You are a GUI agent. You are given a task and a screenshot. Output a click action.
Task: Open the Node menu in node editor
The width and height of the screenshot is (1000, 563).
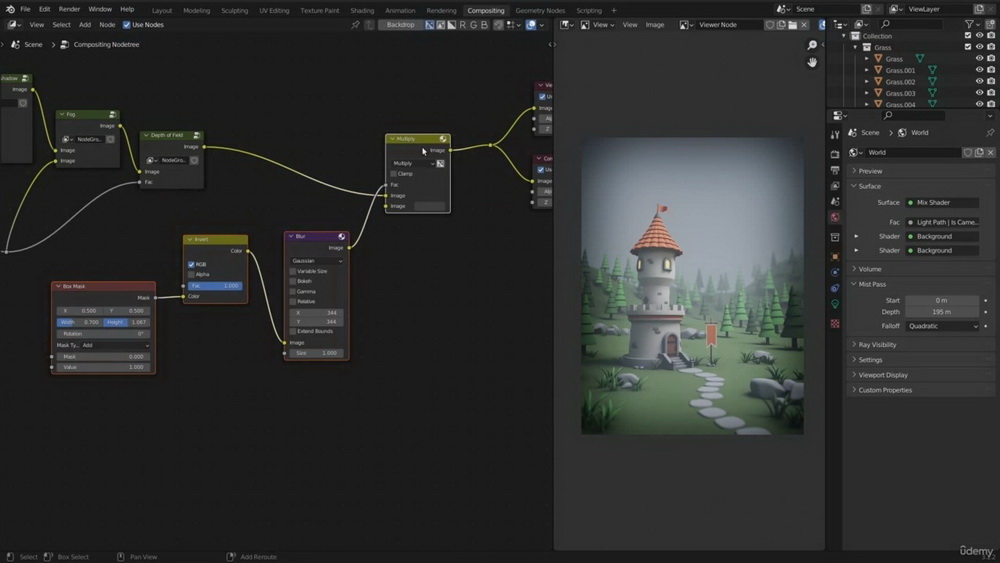[107, 25]
